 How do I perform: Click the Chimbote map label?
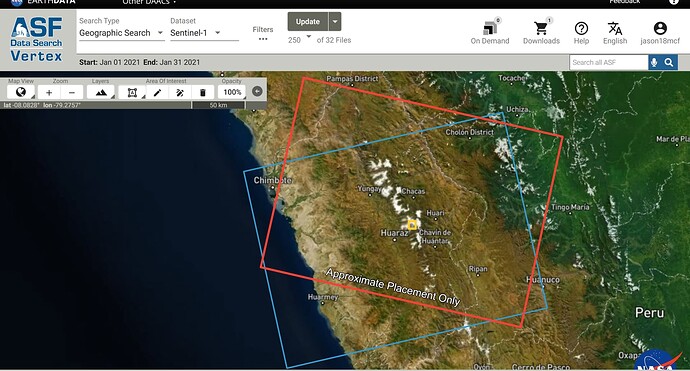pyautogui.click(x=272, y=180)
